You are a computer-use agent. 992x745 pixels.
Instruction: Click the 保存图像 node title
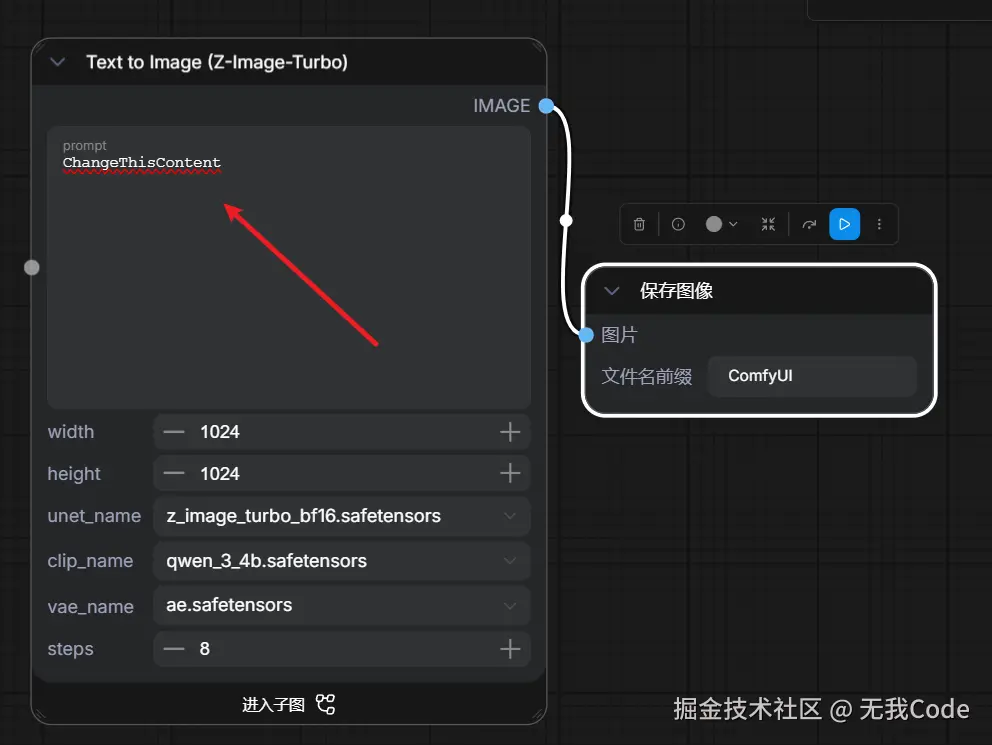click(x=676, y=291)
